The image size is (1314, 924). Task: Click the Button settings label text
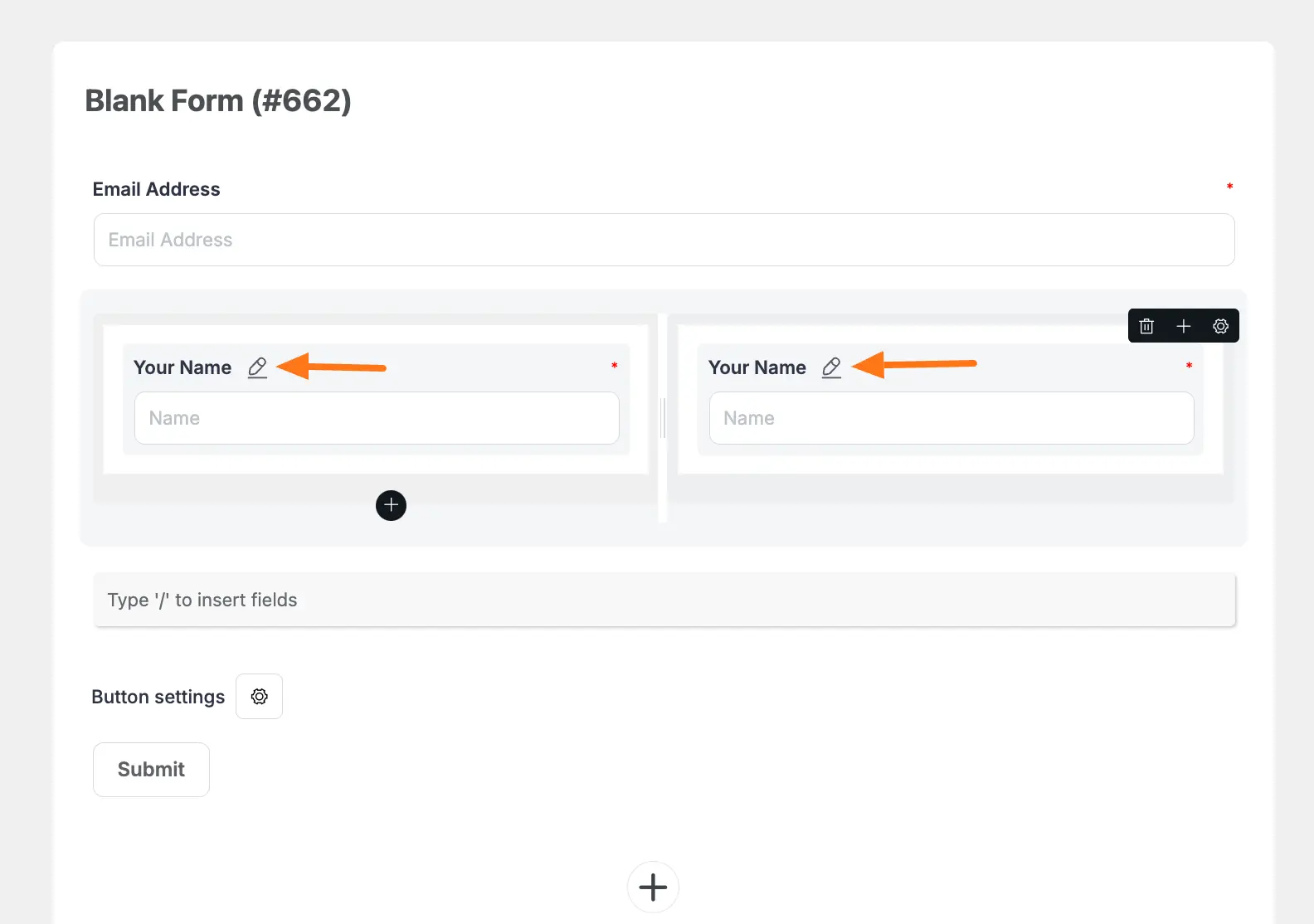tap(158, 697)
